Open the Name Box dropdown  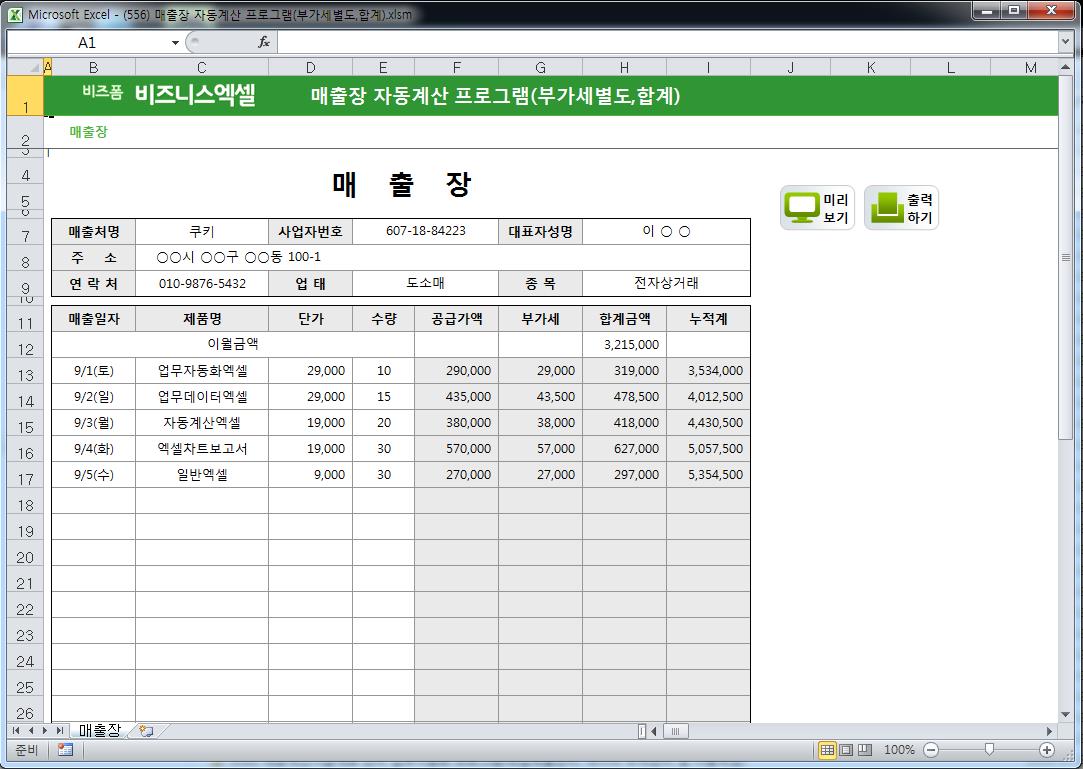[175, 43]
